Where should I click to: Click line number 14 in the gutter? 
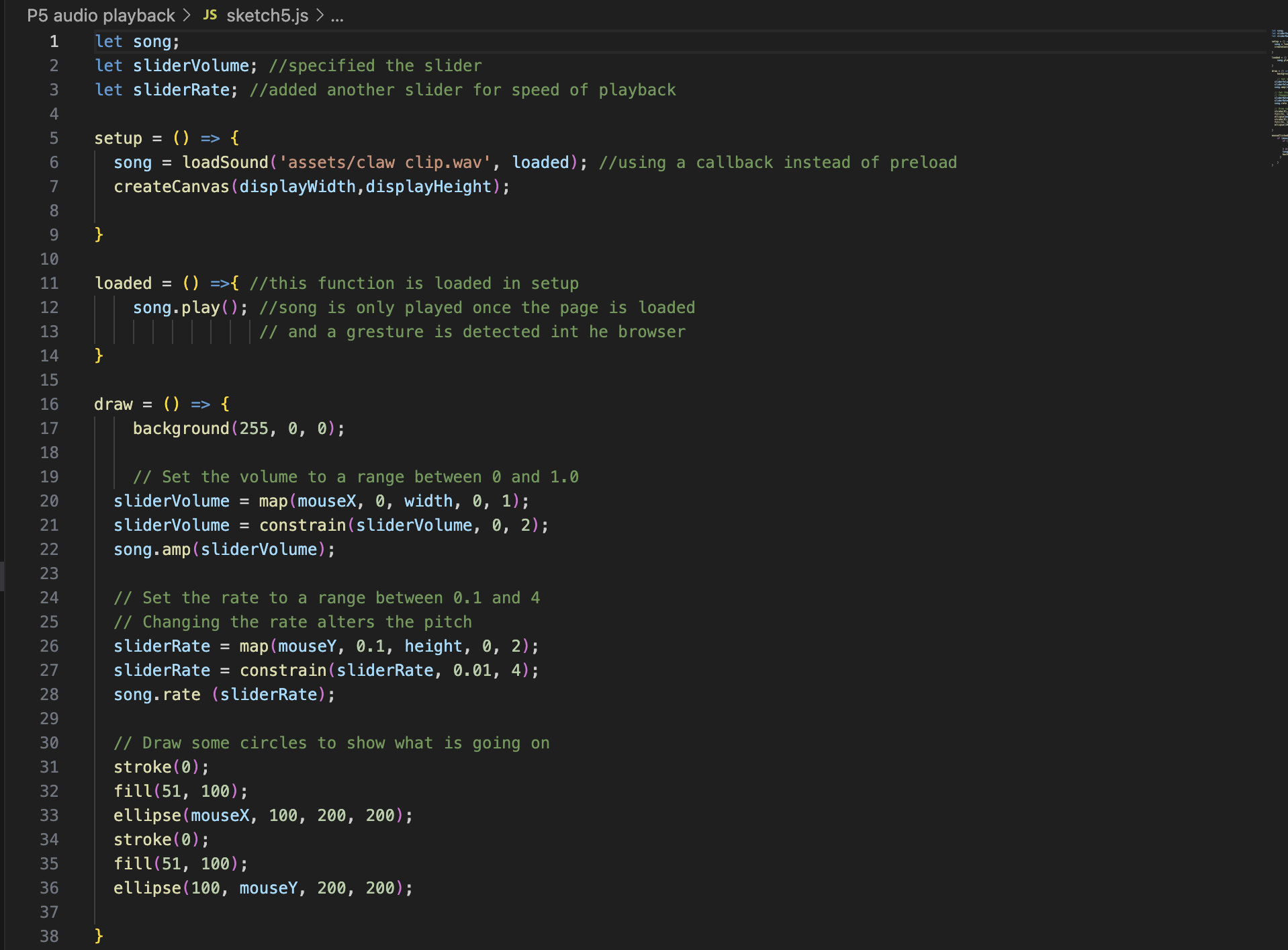click(x=48, y=355)
